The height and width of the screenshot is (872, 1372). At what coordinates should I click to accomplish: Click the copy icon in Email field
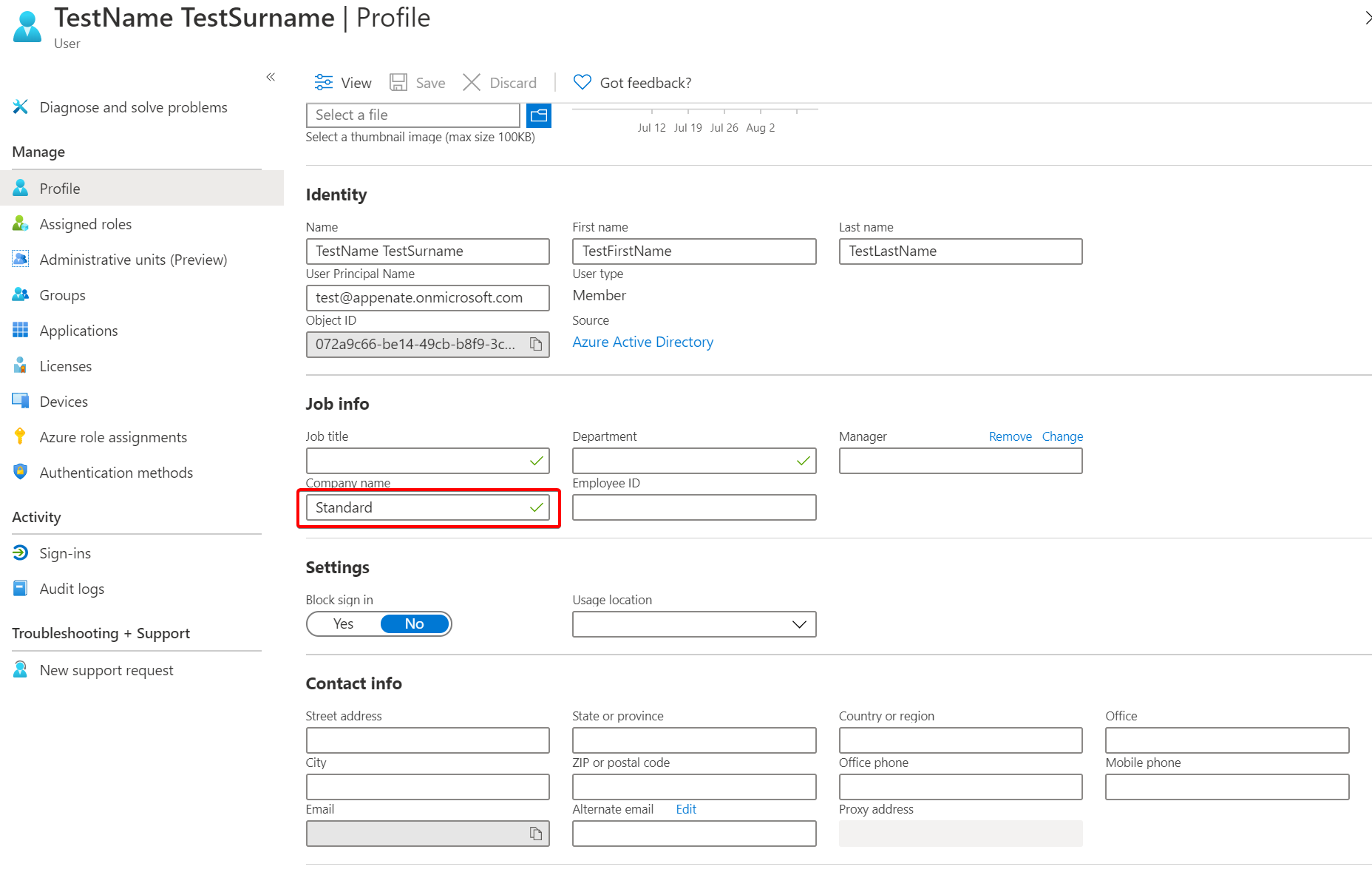click(x=536, y=834)
